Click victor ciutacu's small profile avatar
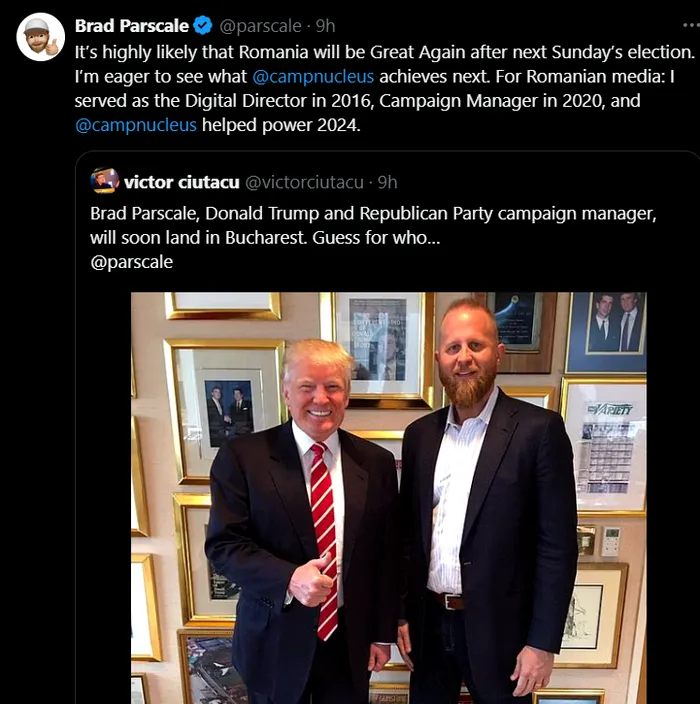This screenshot has width=700, height=704. [104, 181]
